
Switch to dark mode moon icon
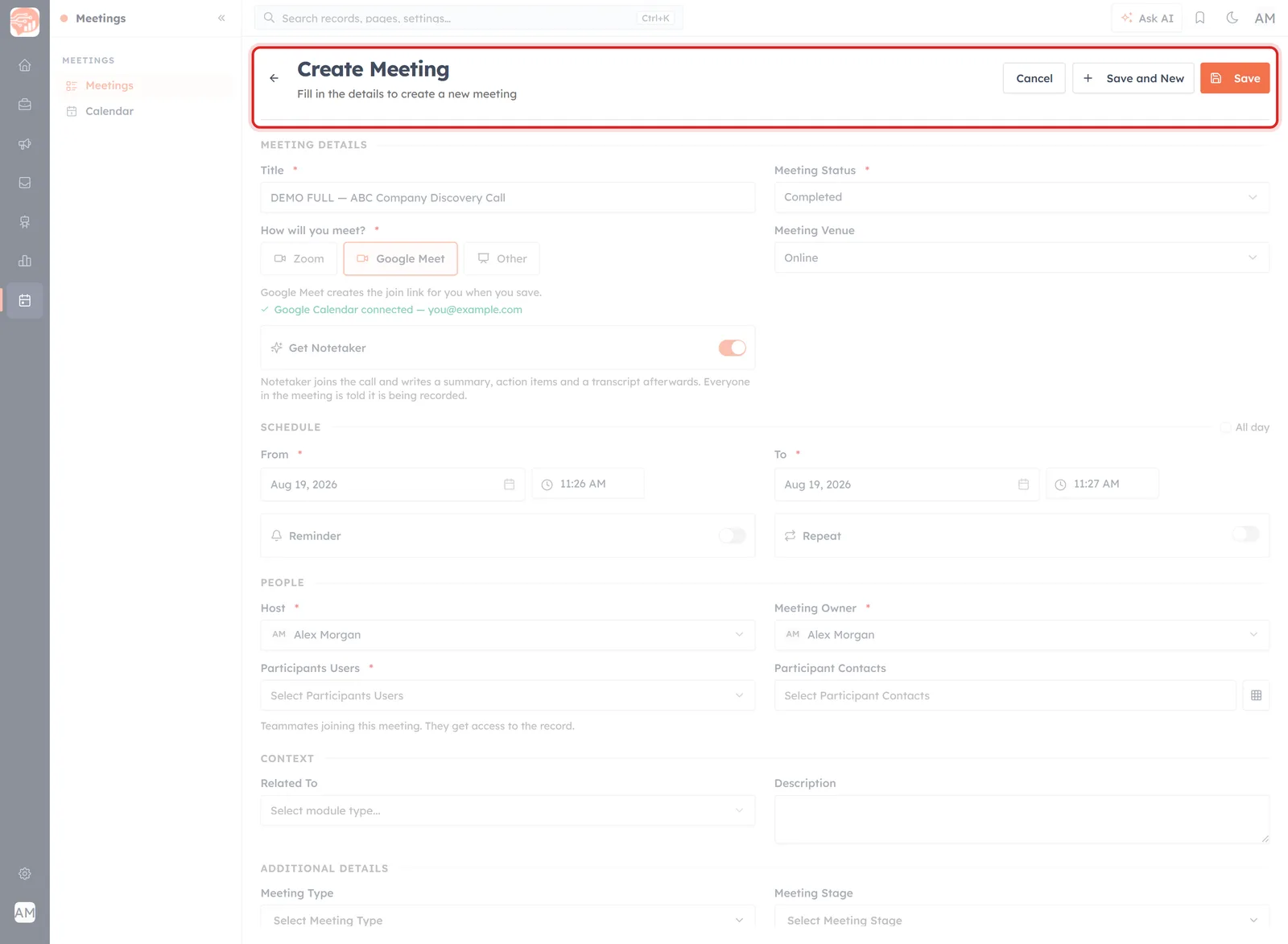[x=1232, y=18]
